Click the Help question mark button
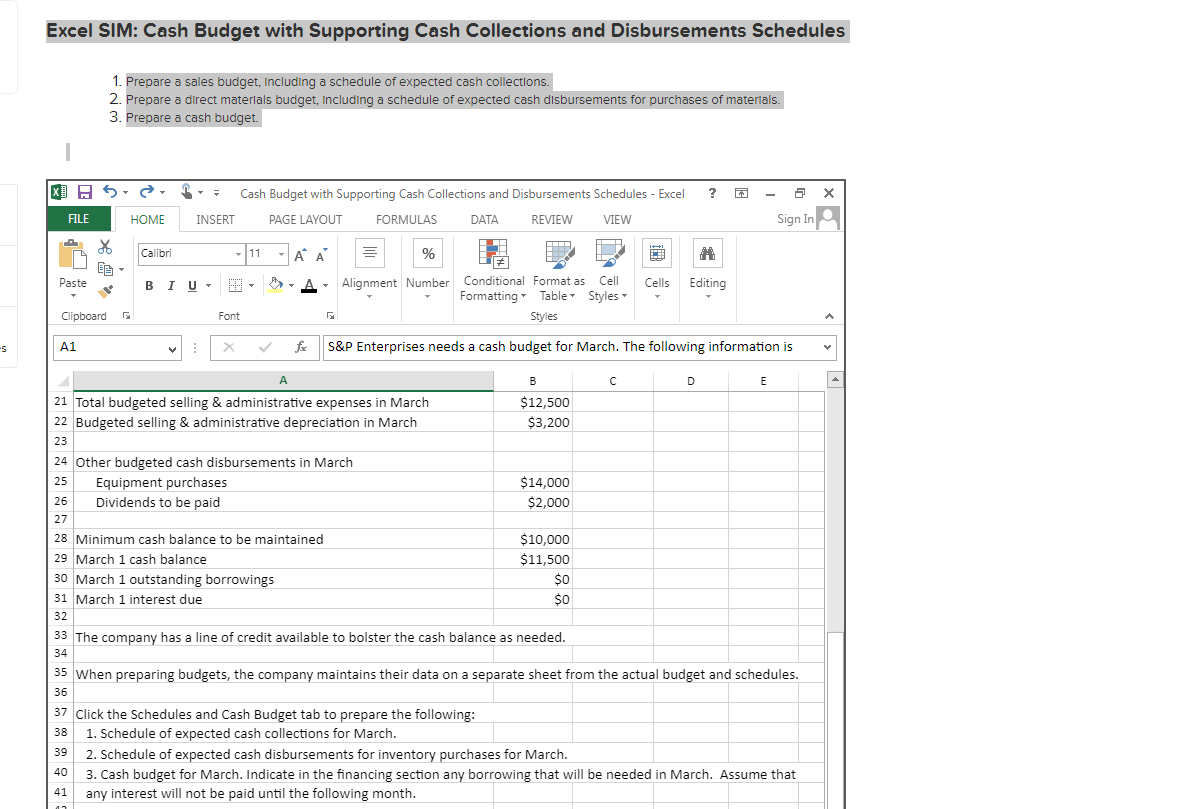 tap(711, 193)
